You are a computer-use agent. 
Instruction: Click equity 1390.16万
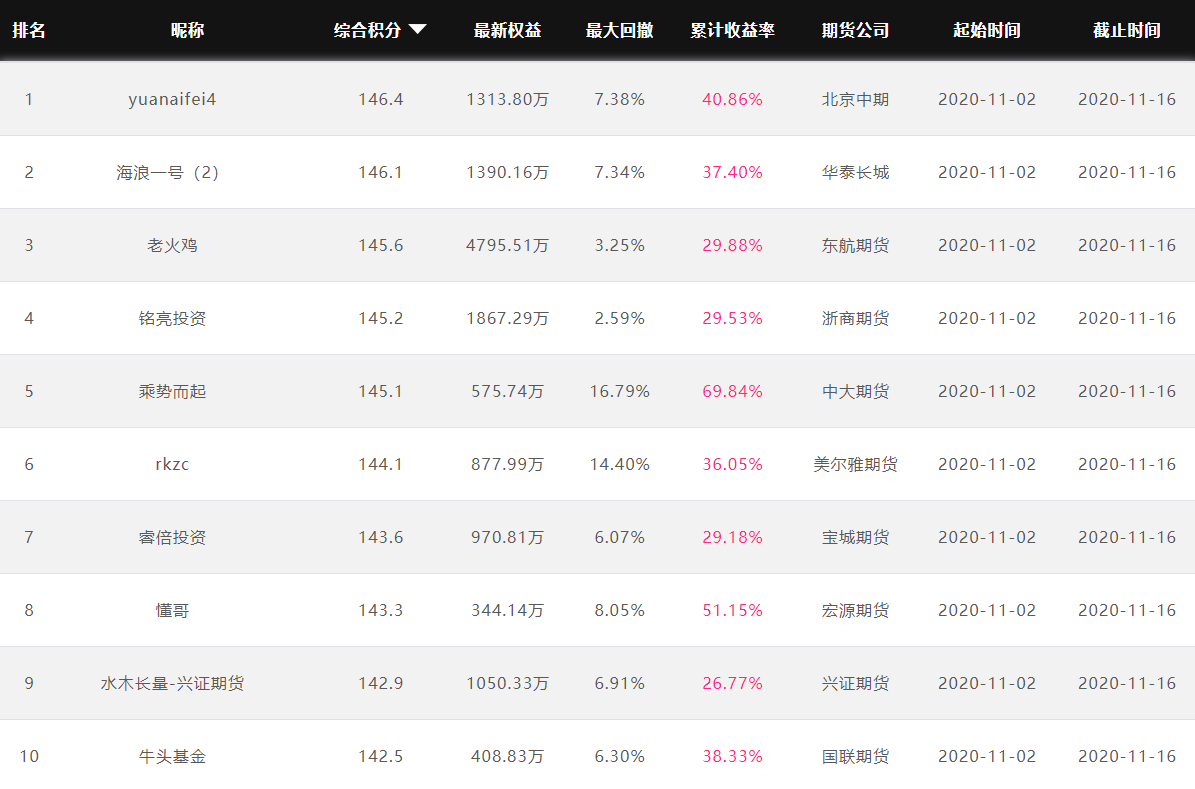pyautogui.click(x=508, y=172)
